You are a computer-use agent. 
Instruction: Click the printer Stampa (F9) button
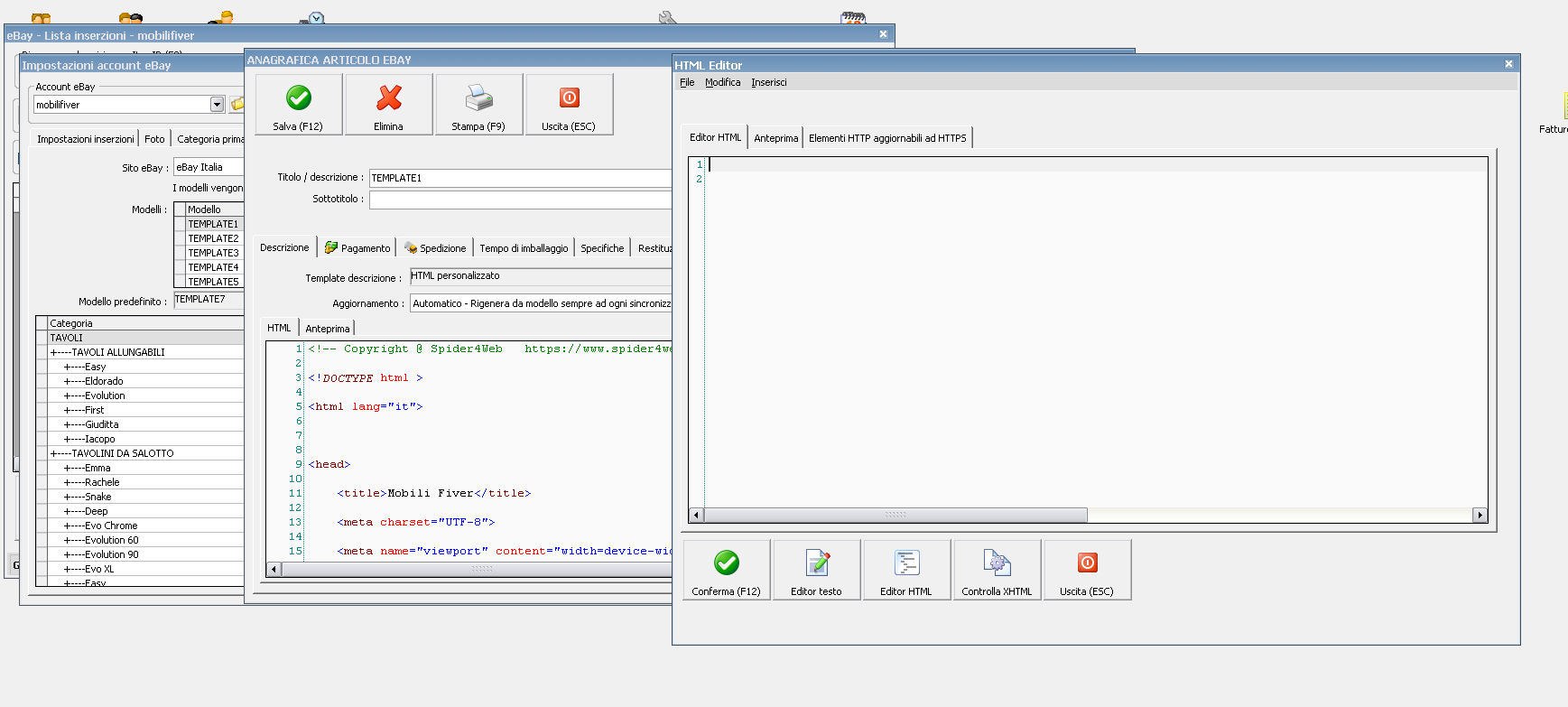pyautogui.click(x=479, y=105)
